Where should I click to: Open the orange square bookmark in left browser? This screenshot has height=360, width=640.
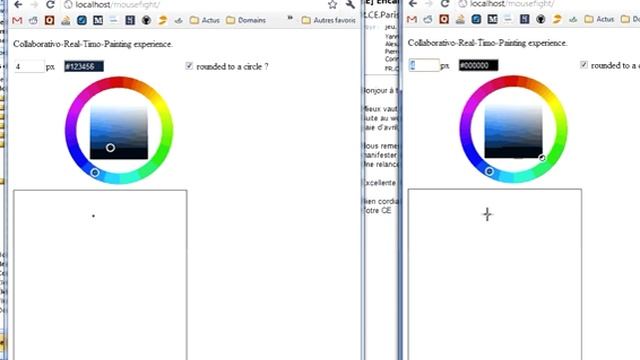click(x=49, y=20)
